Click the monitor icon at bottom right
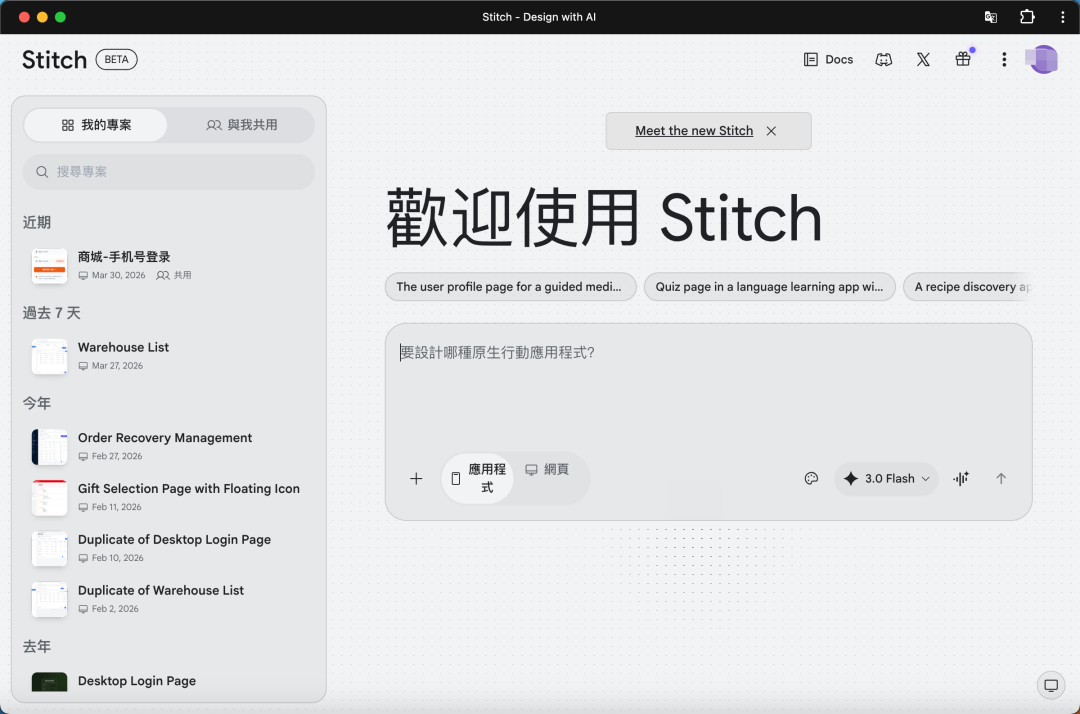The image size is (1080, 714). coord(1050,685)
